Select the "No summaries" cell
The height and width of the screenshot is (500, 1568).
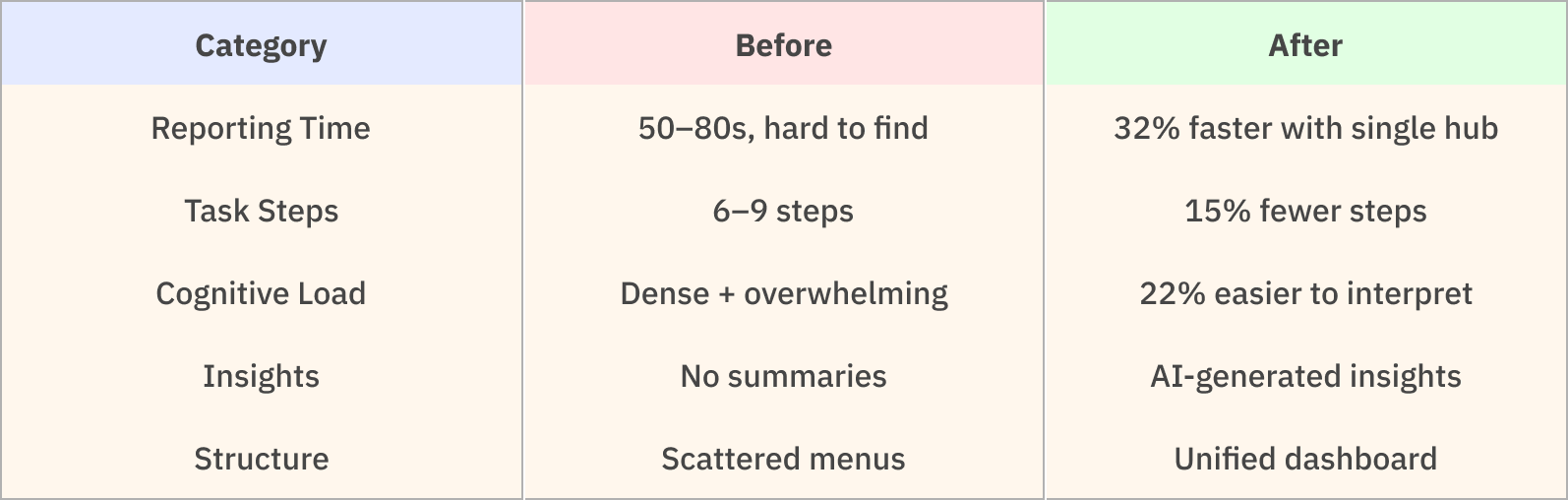click(x=783, y=376)
